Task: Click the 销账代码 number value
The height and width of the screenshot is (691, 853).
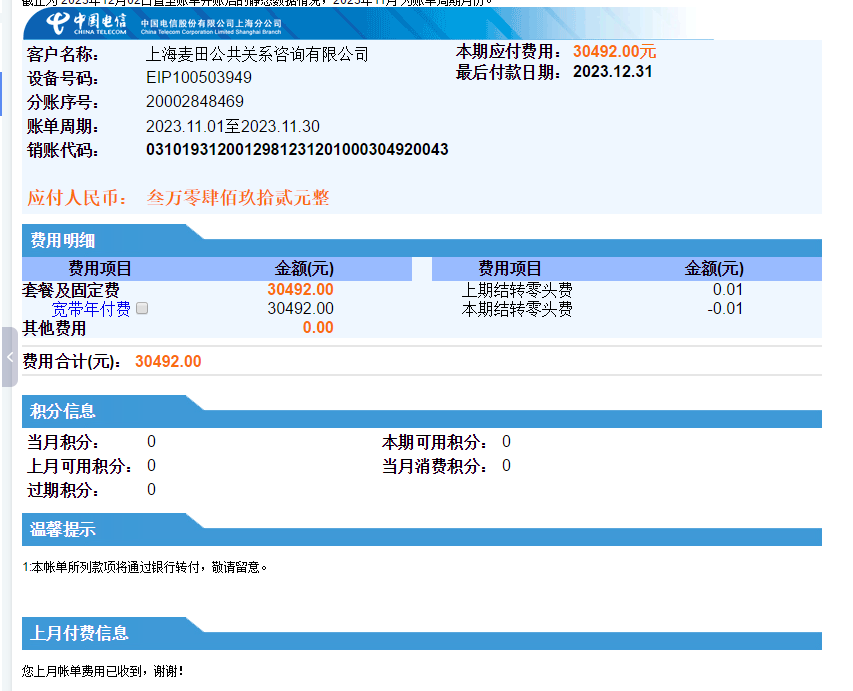Action: [297, 150]
